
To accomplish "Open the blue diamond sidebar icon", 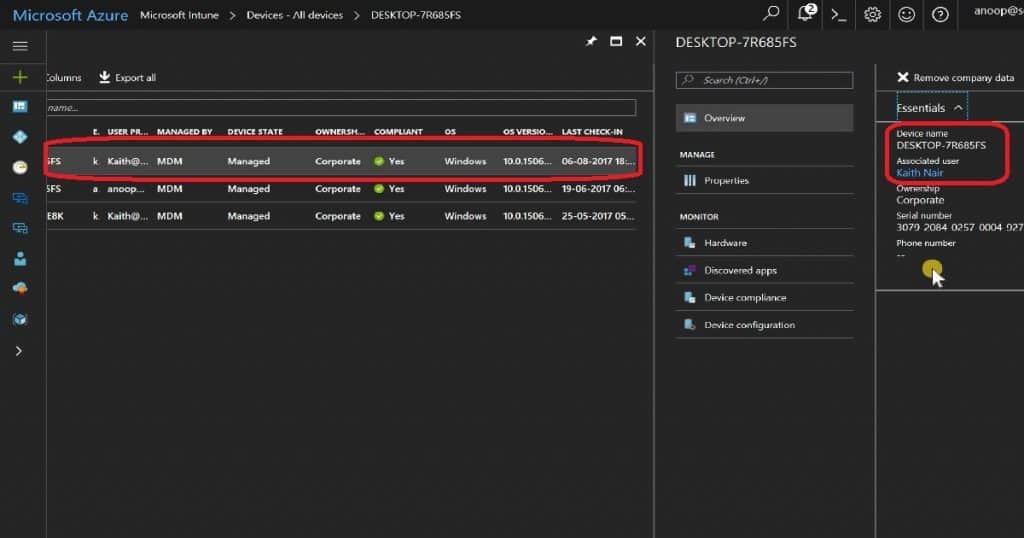I will click(20, 136).
